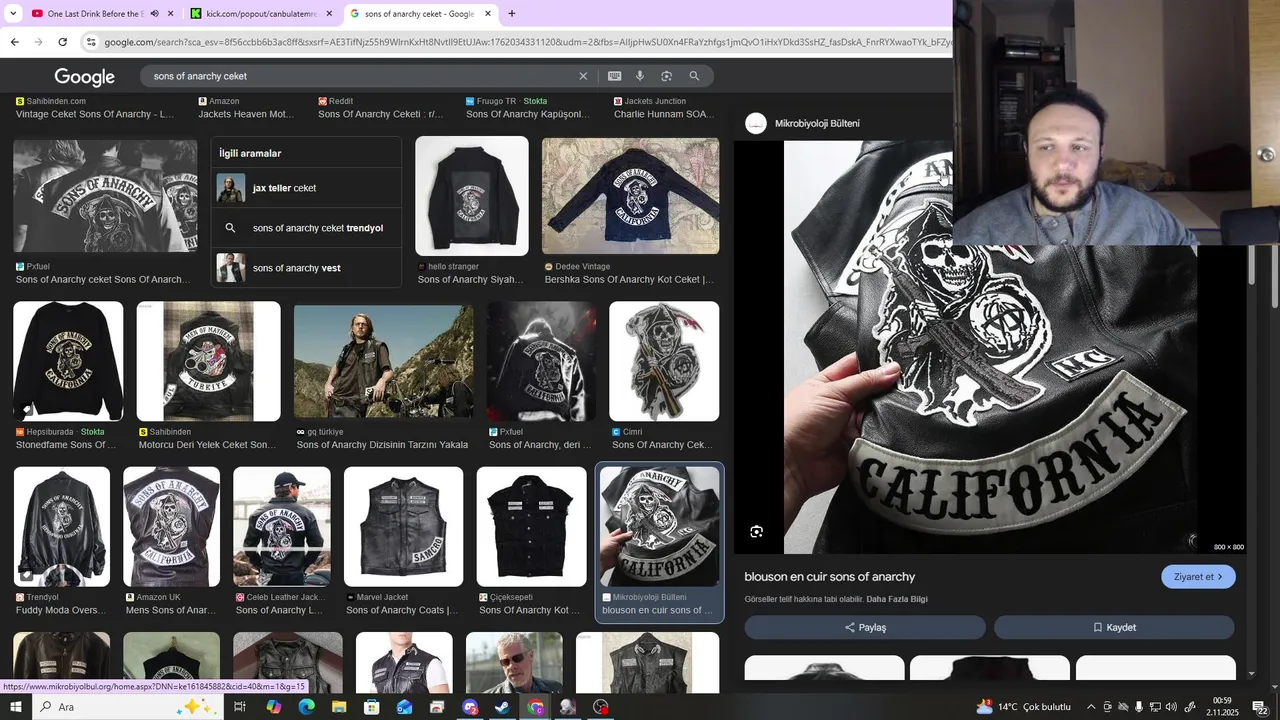The image size is (1280, 720).
Task: Open the Marvel Jacket SAMCRO vest thumbnail
Action: pyautogui.click(x=404, y=526)
